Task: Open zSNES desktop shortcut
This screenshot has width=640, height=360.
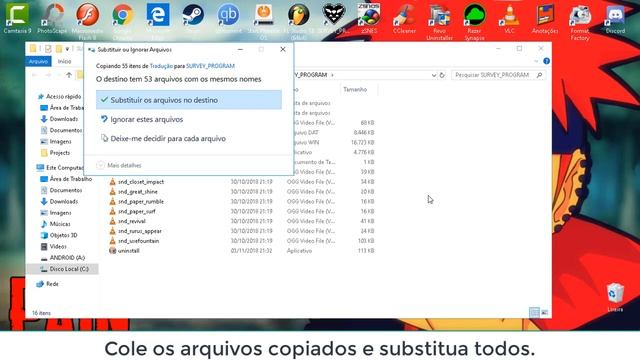Action: click(x=369, y=18)
